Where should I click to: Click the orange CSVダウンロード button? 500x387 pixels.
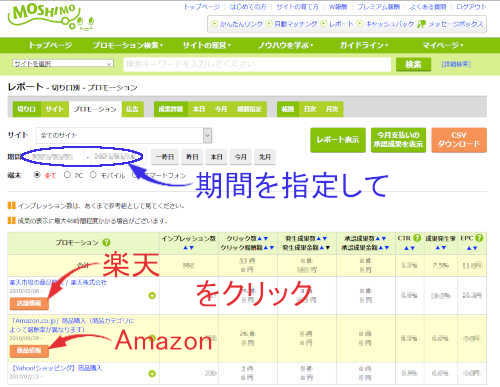click(459, 140)
